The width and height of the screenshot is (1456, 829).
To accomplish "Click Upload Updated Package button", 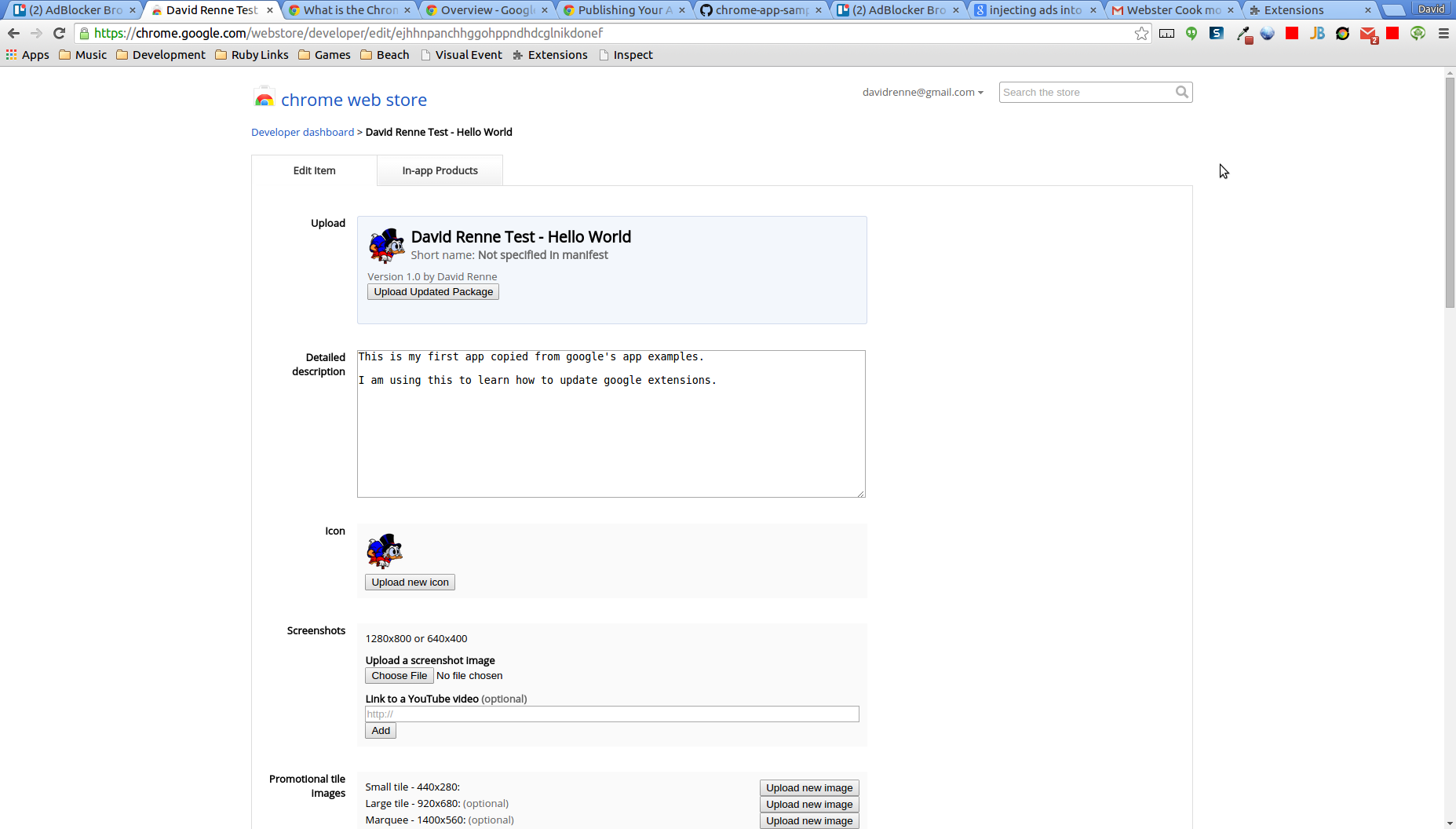I will (433, 291).
